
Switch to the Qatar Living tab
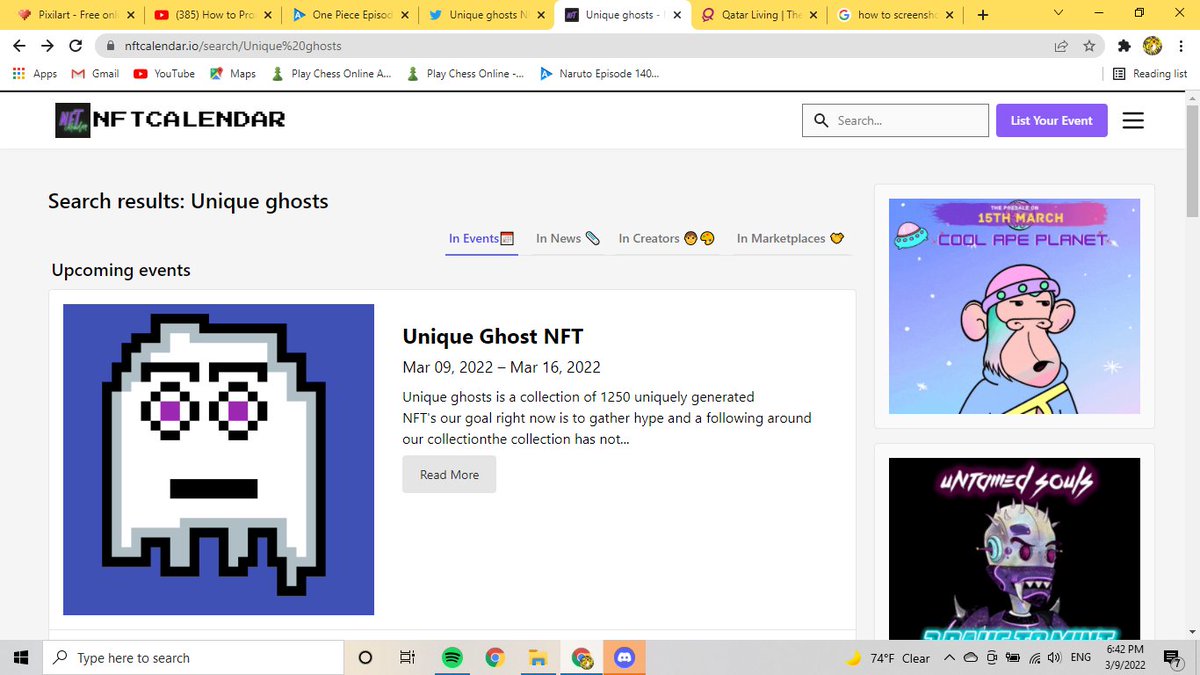pos(758,15)
